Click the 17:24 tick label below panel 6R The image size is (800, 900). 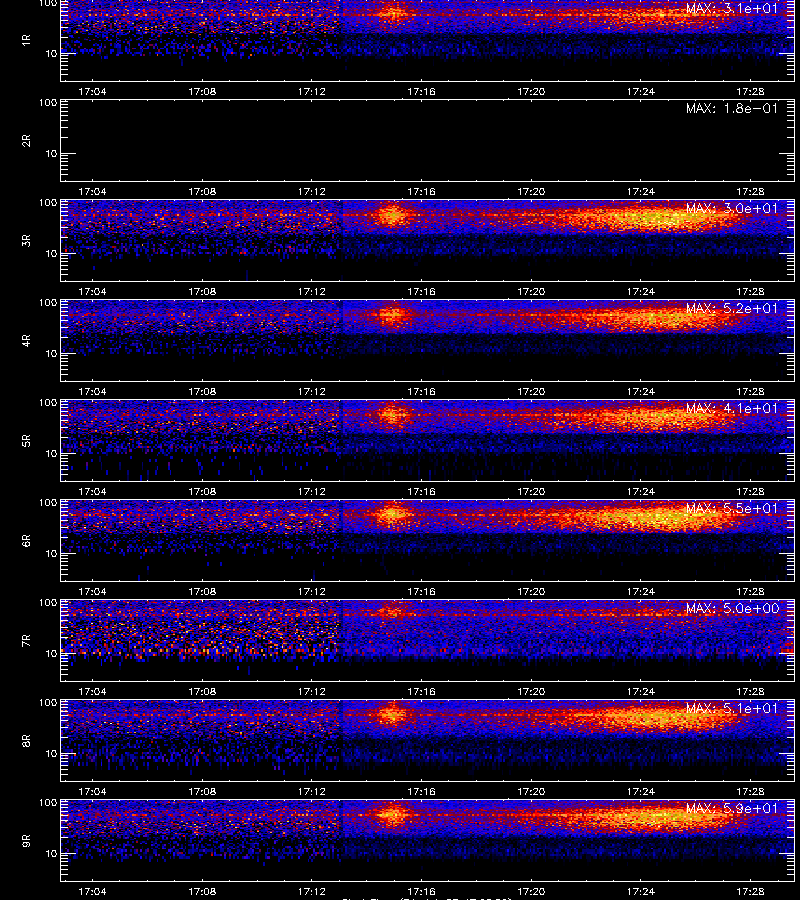click(x=640, y=591)
